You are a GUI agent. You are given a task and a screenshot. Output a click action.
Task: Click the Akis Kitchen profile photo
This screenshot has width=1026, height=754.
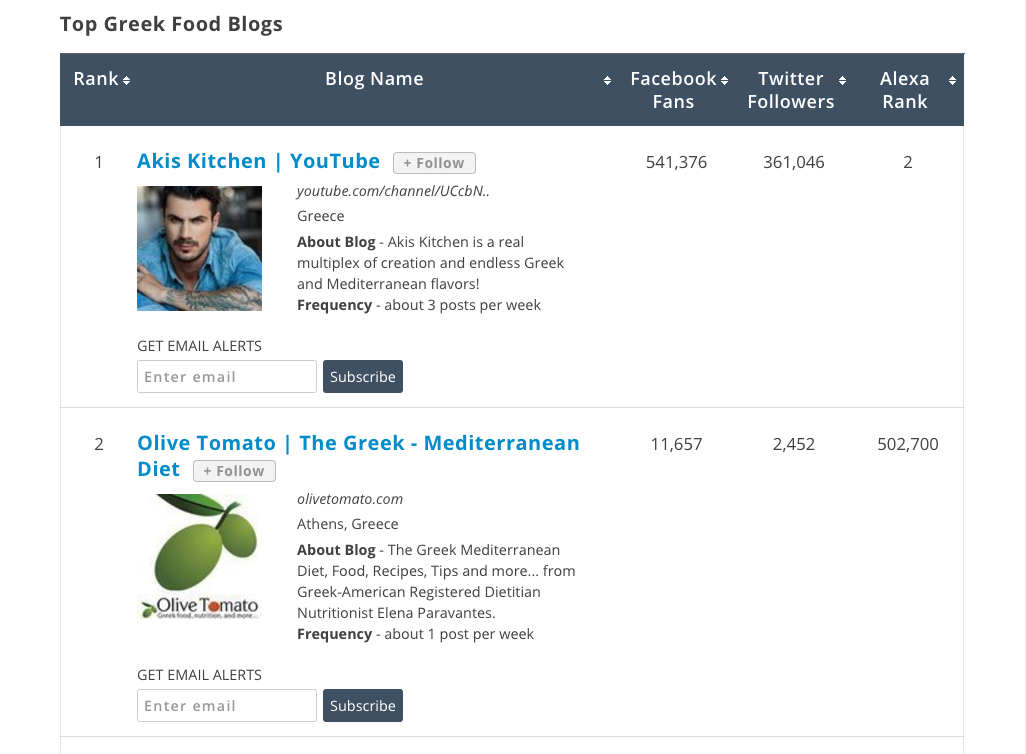pyautogui.click(x=199, y=248)
